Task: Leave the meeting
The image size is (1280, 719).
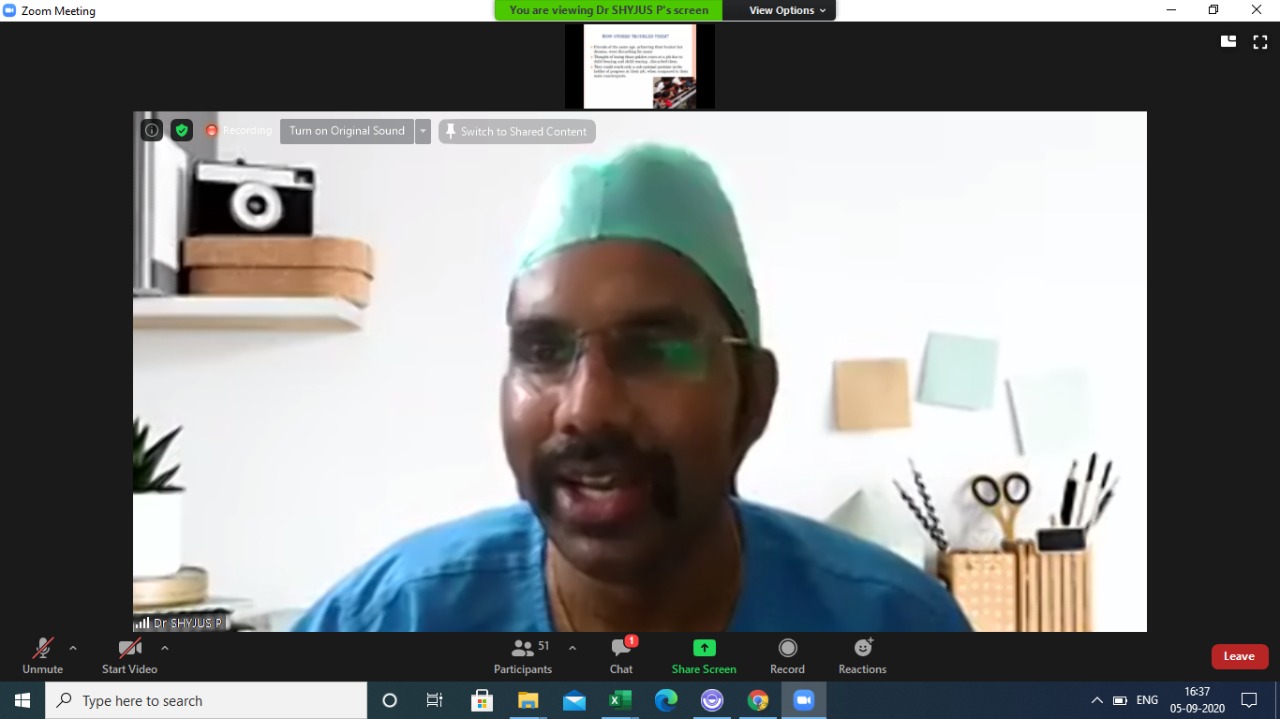Action: (x=1239, y=656)
